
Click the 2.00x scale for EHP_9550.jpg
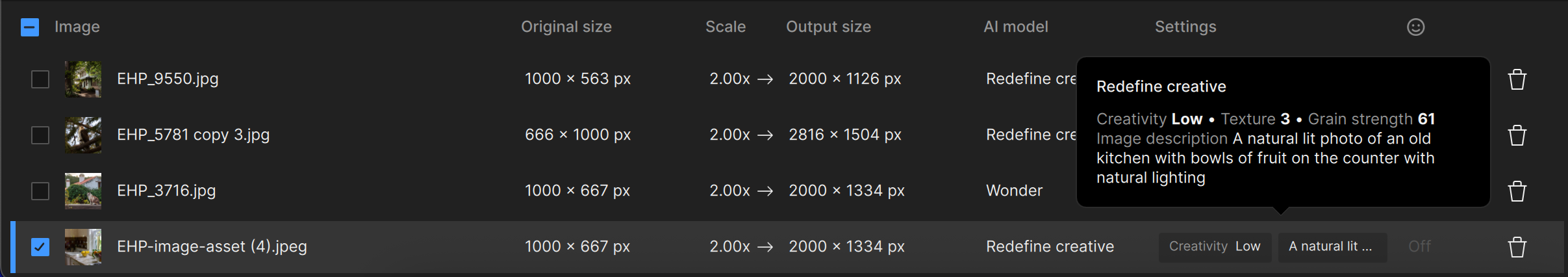pos(729,79)
